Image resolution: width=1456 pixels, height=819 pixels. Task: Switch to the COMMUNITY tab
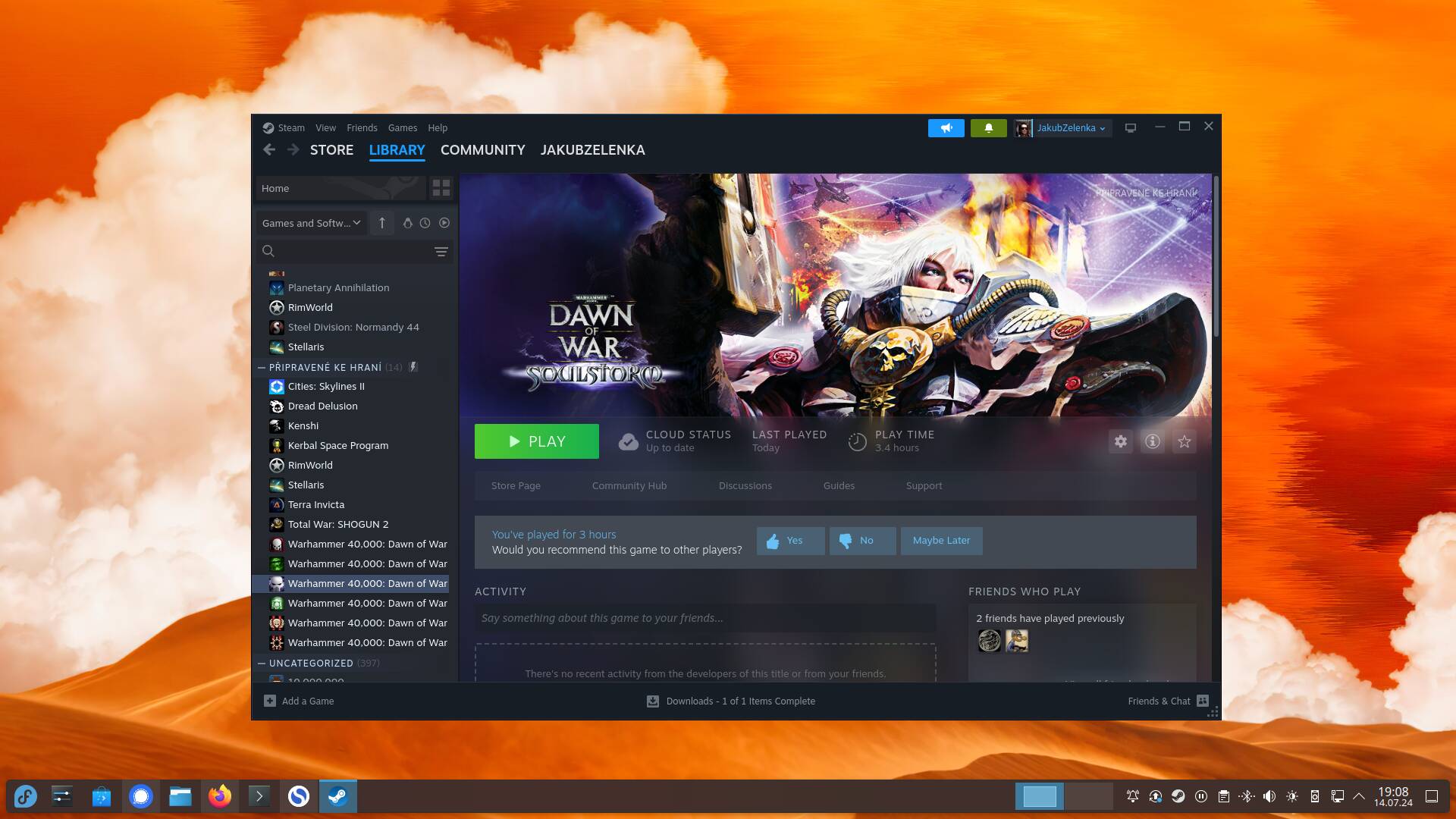(x=482, y=150)
